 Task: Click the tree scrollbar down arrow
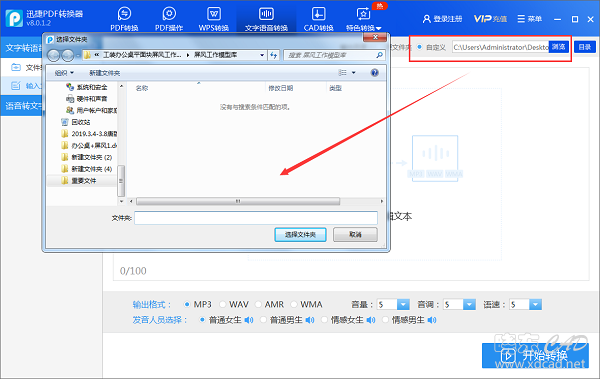tap(121, 201)
